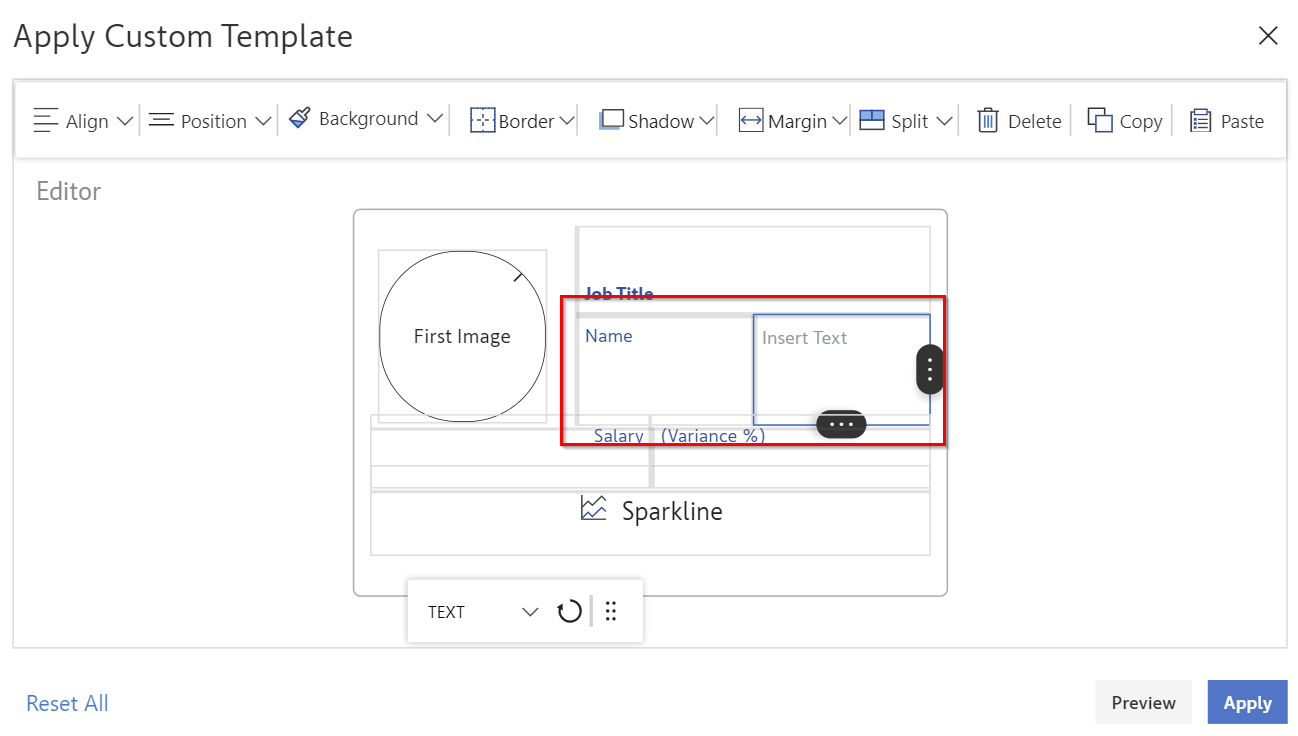Click the vertical three-dot cell handle
The width and height of the screenshot is (1298, 736).
(x=929, y=370)
